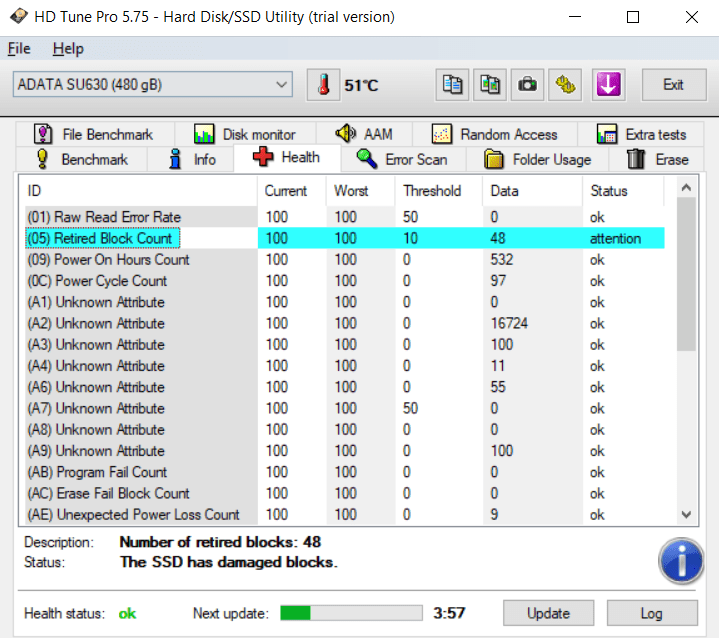This screenshot has height=638, width=719.
Task: Select the (AC) Erase Fail Block Count row
Action: coord(344,493)
